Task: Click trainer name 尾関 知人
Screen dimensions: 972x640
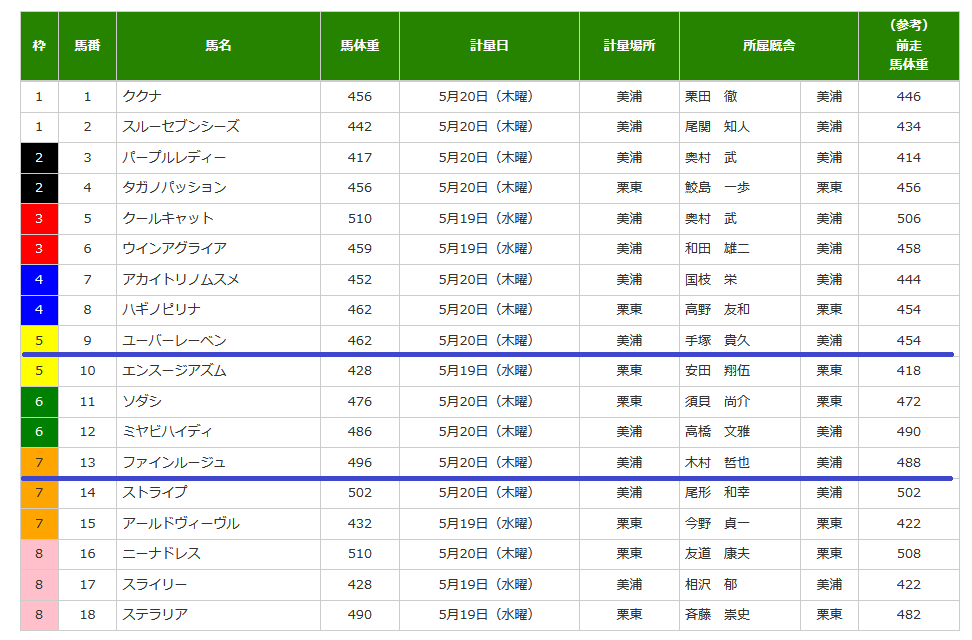Action: point(717,127)
